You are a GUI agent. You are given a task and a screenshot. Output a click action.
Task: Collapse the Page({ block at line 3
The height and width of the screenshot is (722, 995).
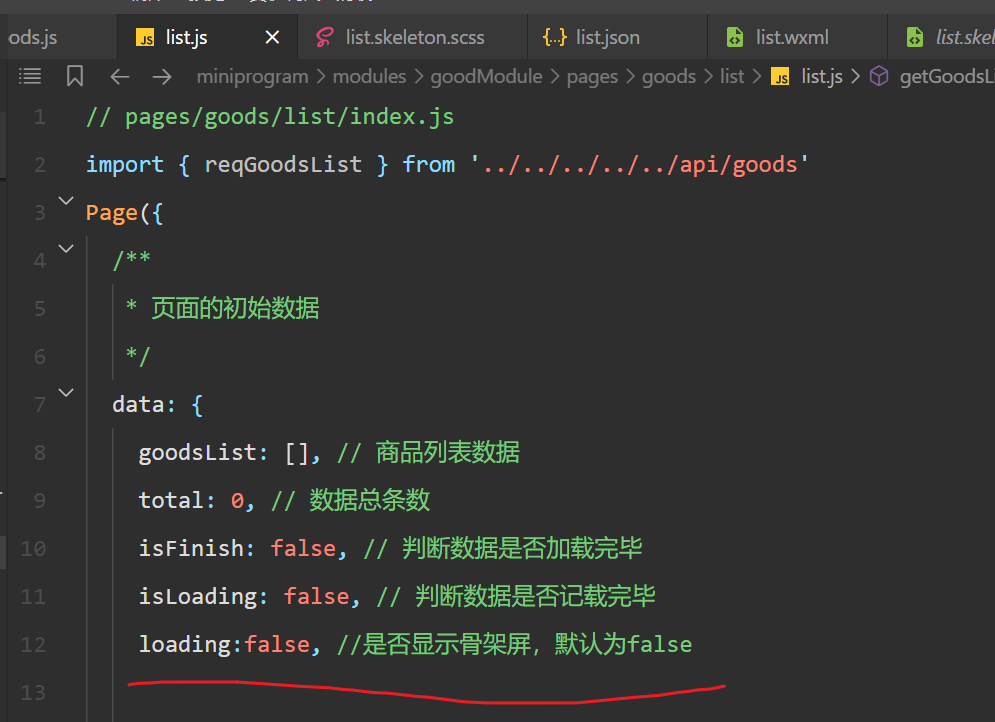pos(66,201)
